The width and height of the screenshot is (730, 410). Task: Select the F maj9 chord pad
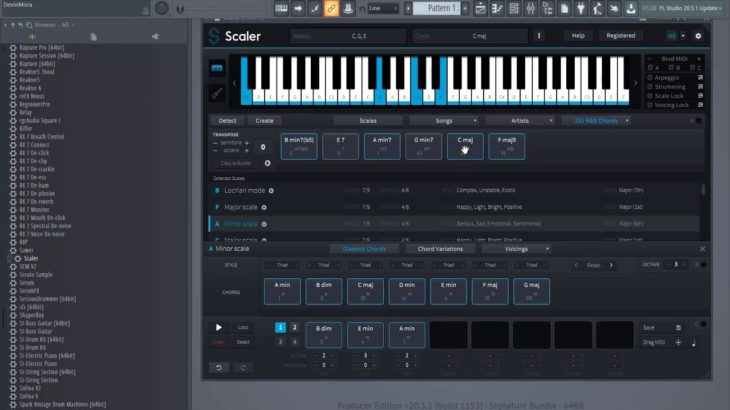pos(507,146)
